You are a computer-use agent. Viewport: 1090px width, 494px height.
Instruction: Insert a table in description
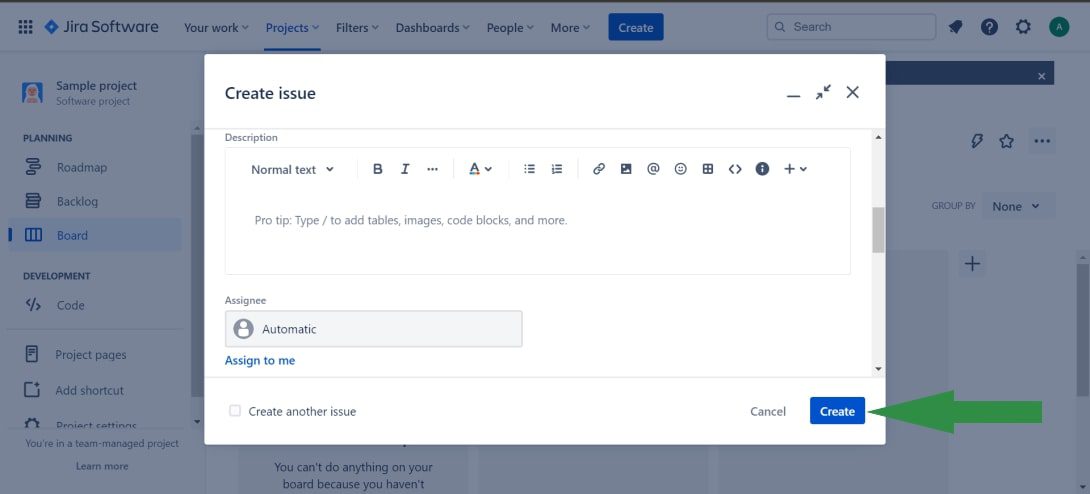[708, 169]
